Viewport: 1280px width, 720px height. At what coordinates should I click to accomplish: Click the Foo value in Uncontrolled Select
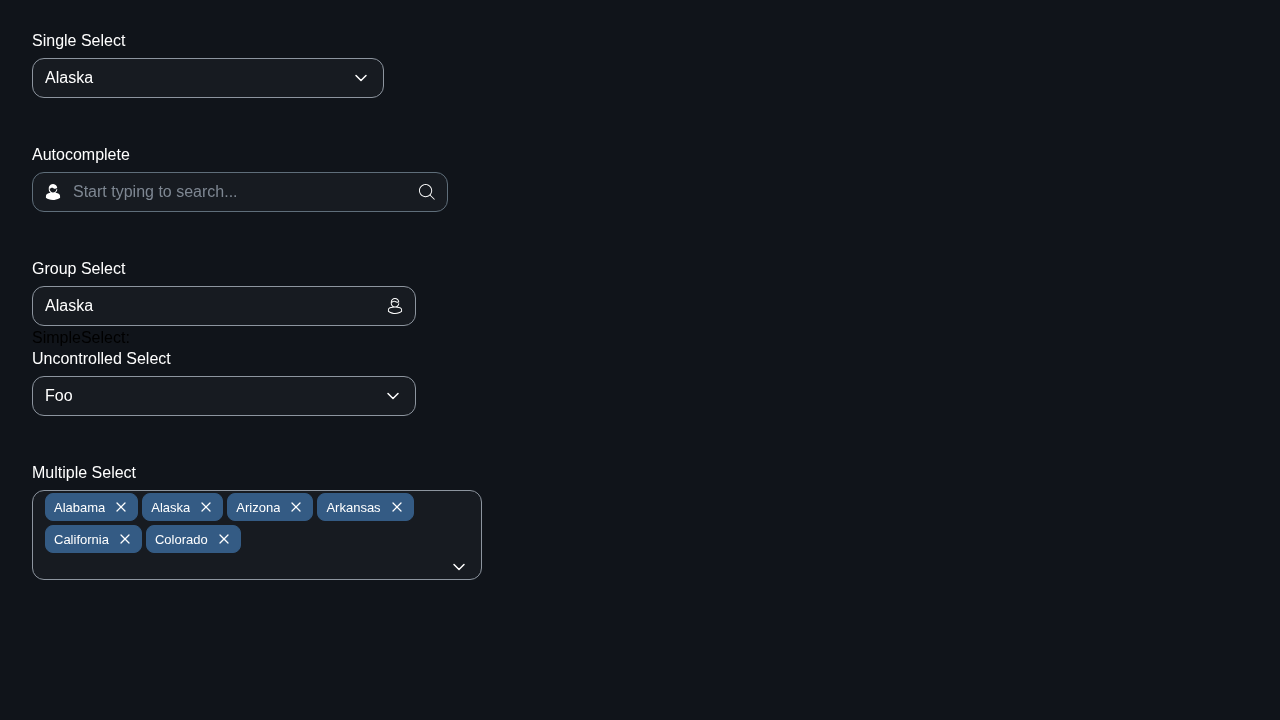59,396
